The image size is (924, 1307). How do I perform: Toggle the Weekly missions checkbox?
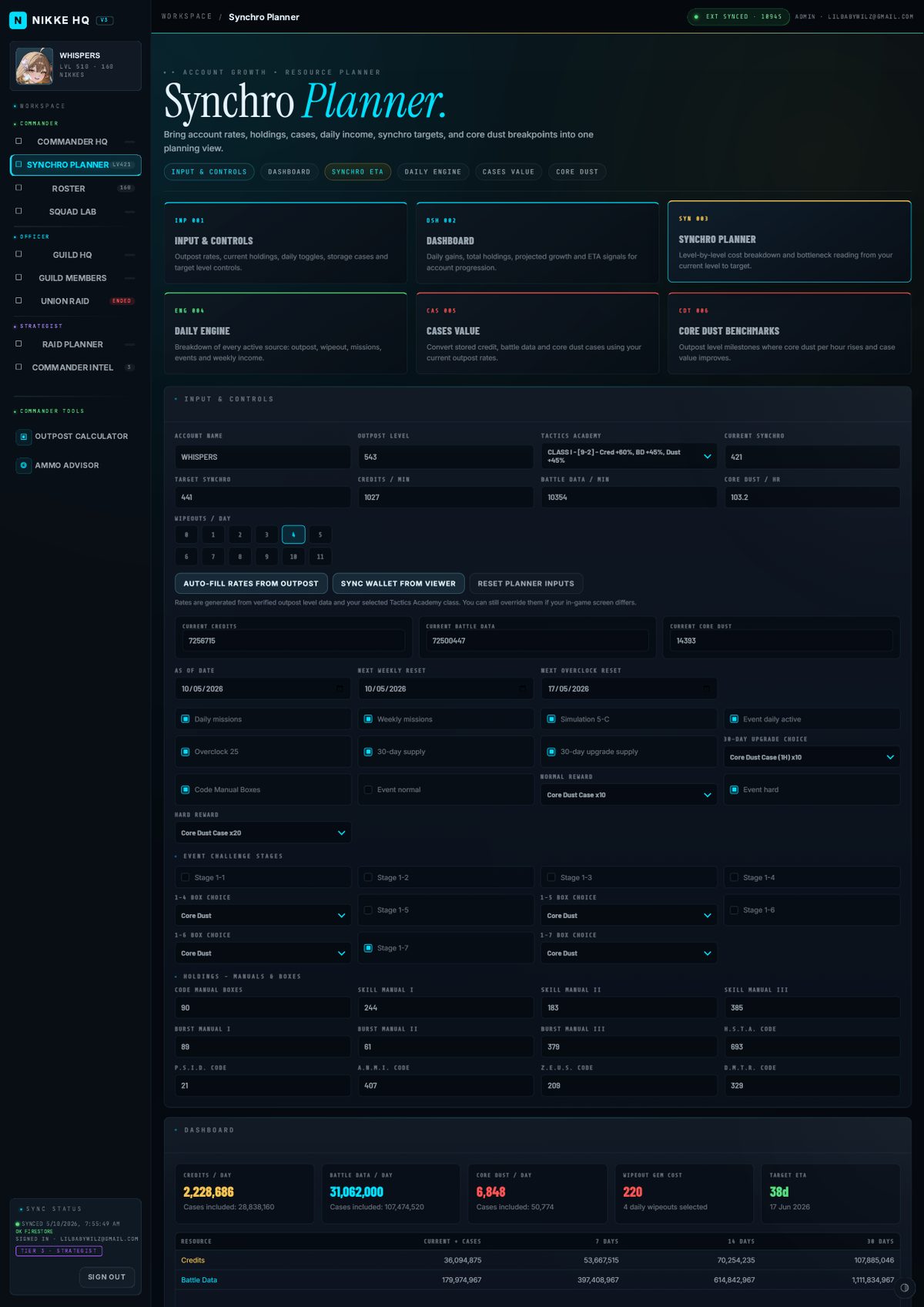click(x=368, y=719)
